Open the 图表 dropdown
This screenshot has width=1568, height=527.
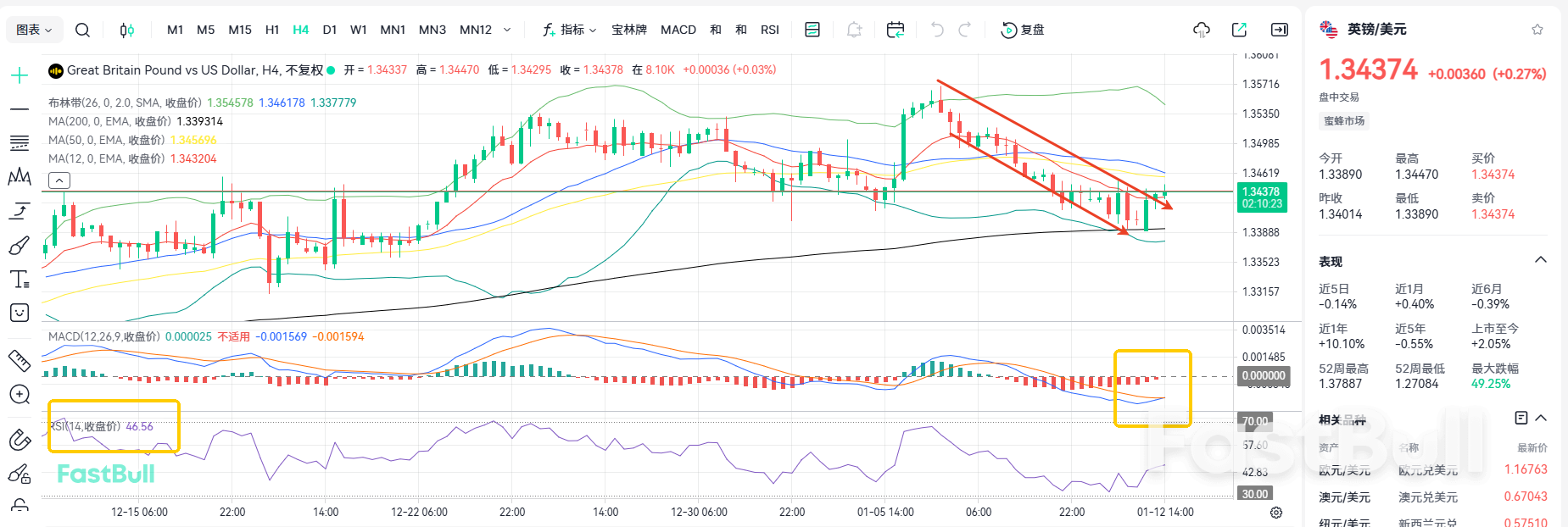point(34,30)
